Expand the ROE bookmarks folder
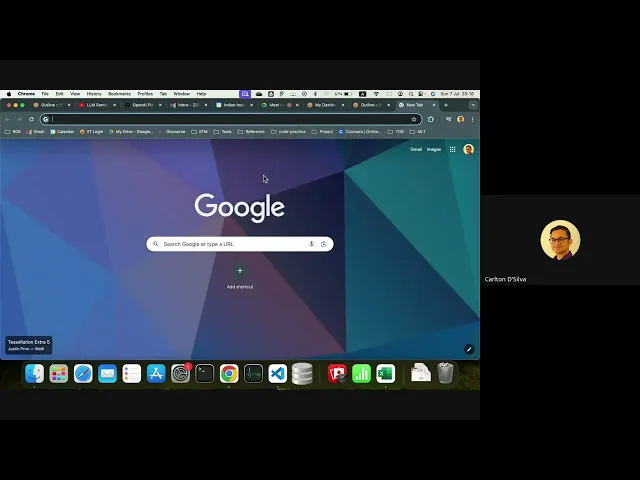This screenshot has height=480, width=640. (x=12, y=131)
